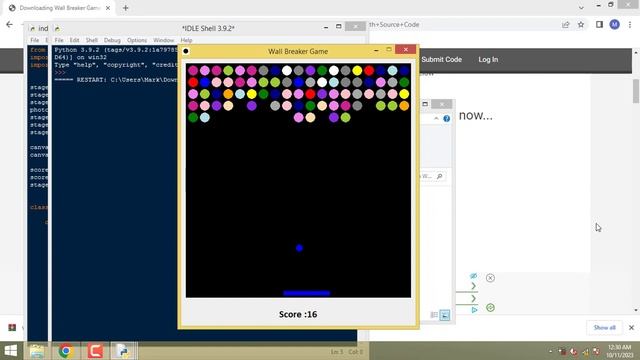Viewport: 640px width, 360px height.
Task: Open the Debug menu in IDLE Shell
Action: [x=112, y=40]
